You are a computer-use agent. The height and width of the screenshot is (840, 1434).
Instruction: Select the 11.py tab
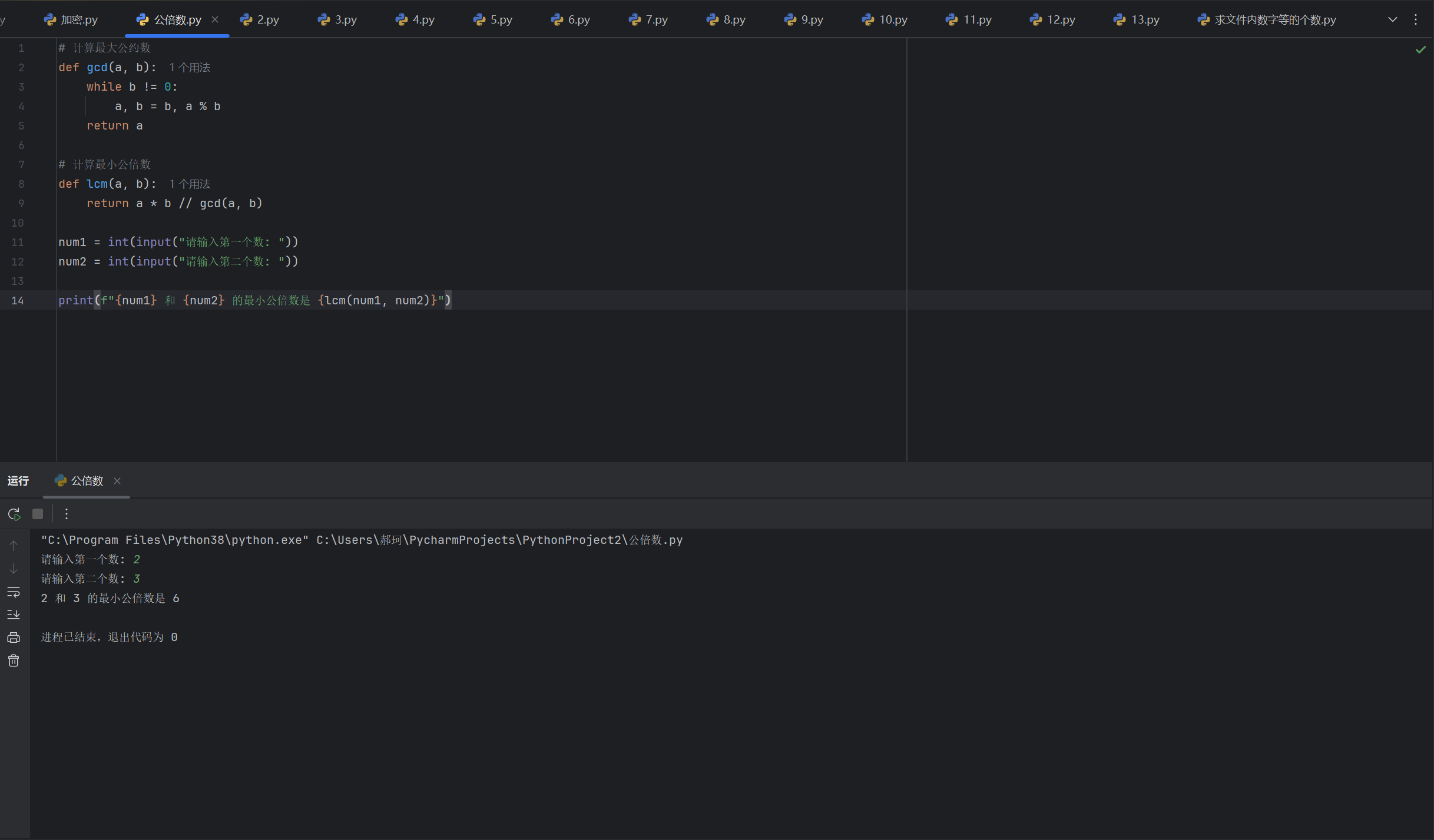pyautogui.click(x=969, y=19)
